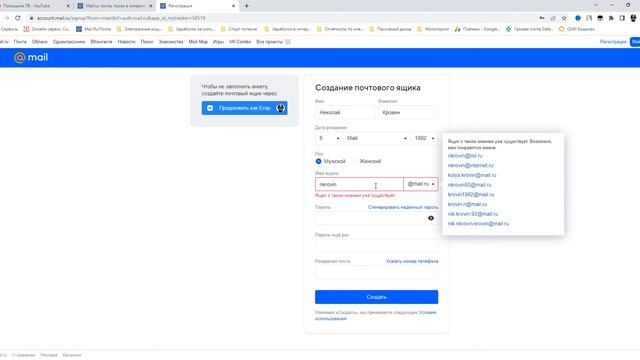The width and height of the screenshot is (640, 360).
Task: Choose suggested address nkrovin@list.ru
Action: pos(465,156)
